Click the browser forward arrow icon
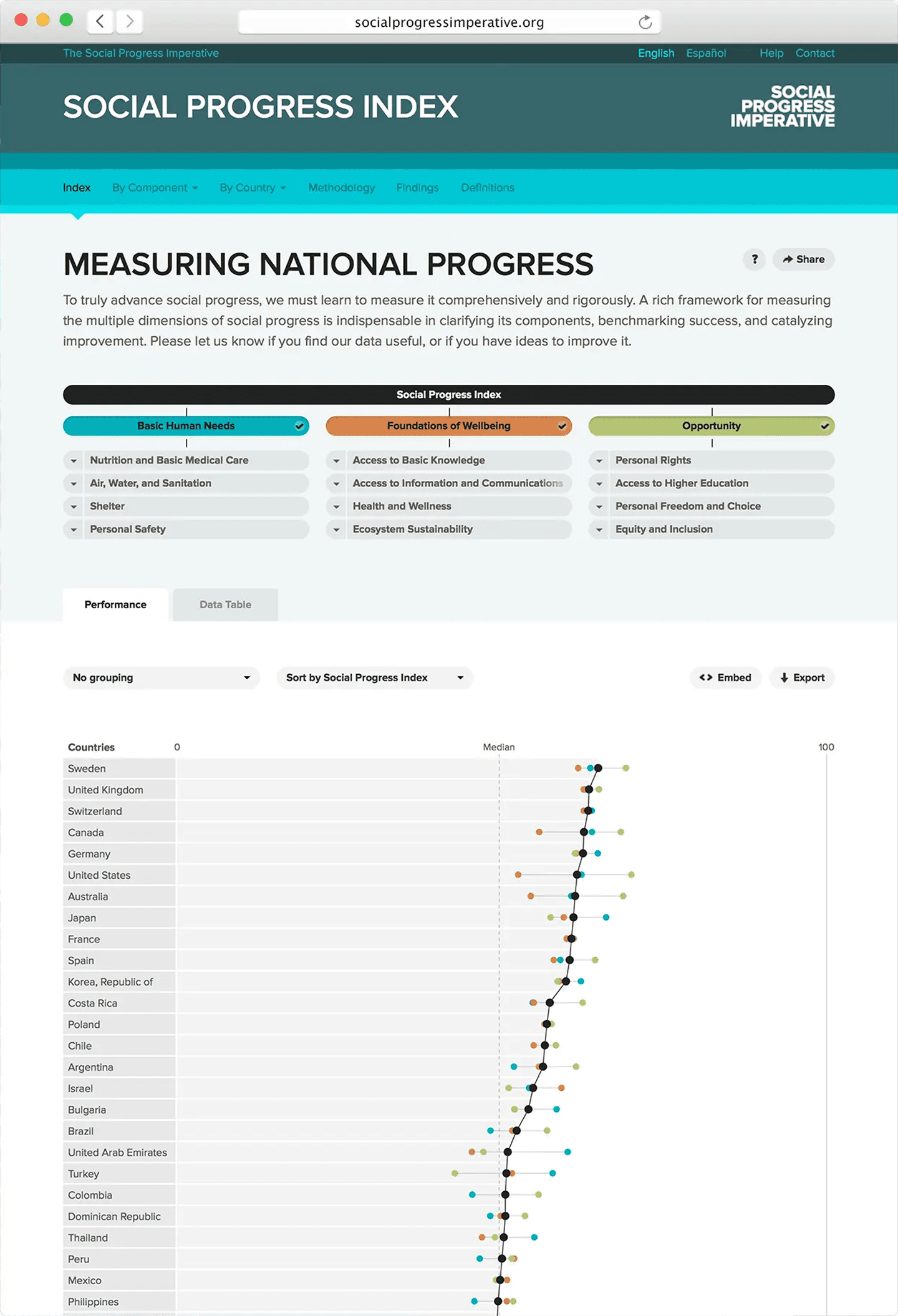Viewport: 898px width, 1316px height. [130, 22]
